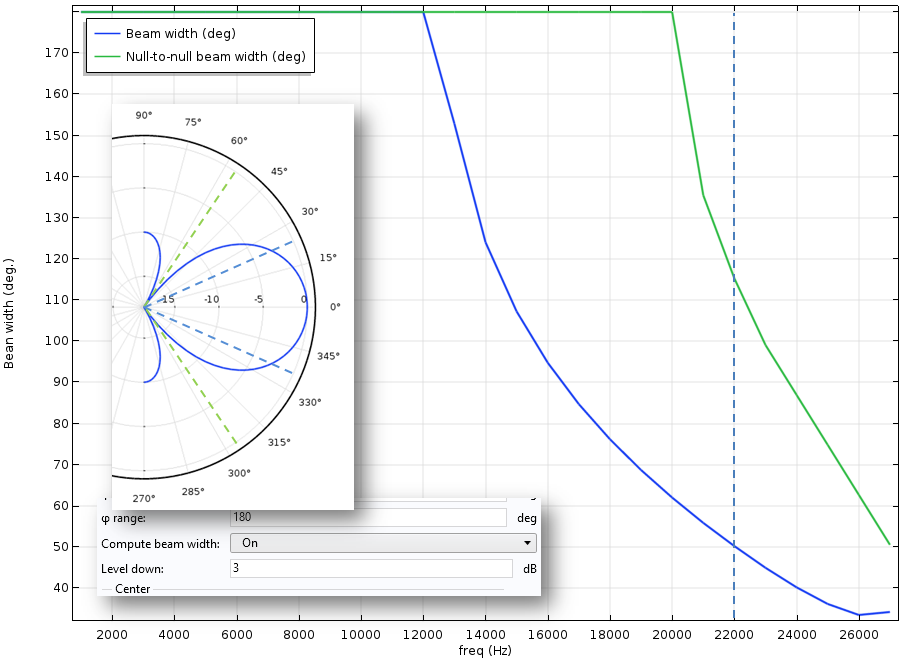Click the 'Compute beam width:' label text
Viewport: 904px width, 663px height.
click(x=160, y=544)
